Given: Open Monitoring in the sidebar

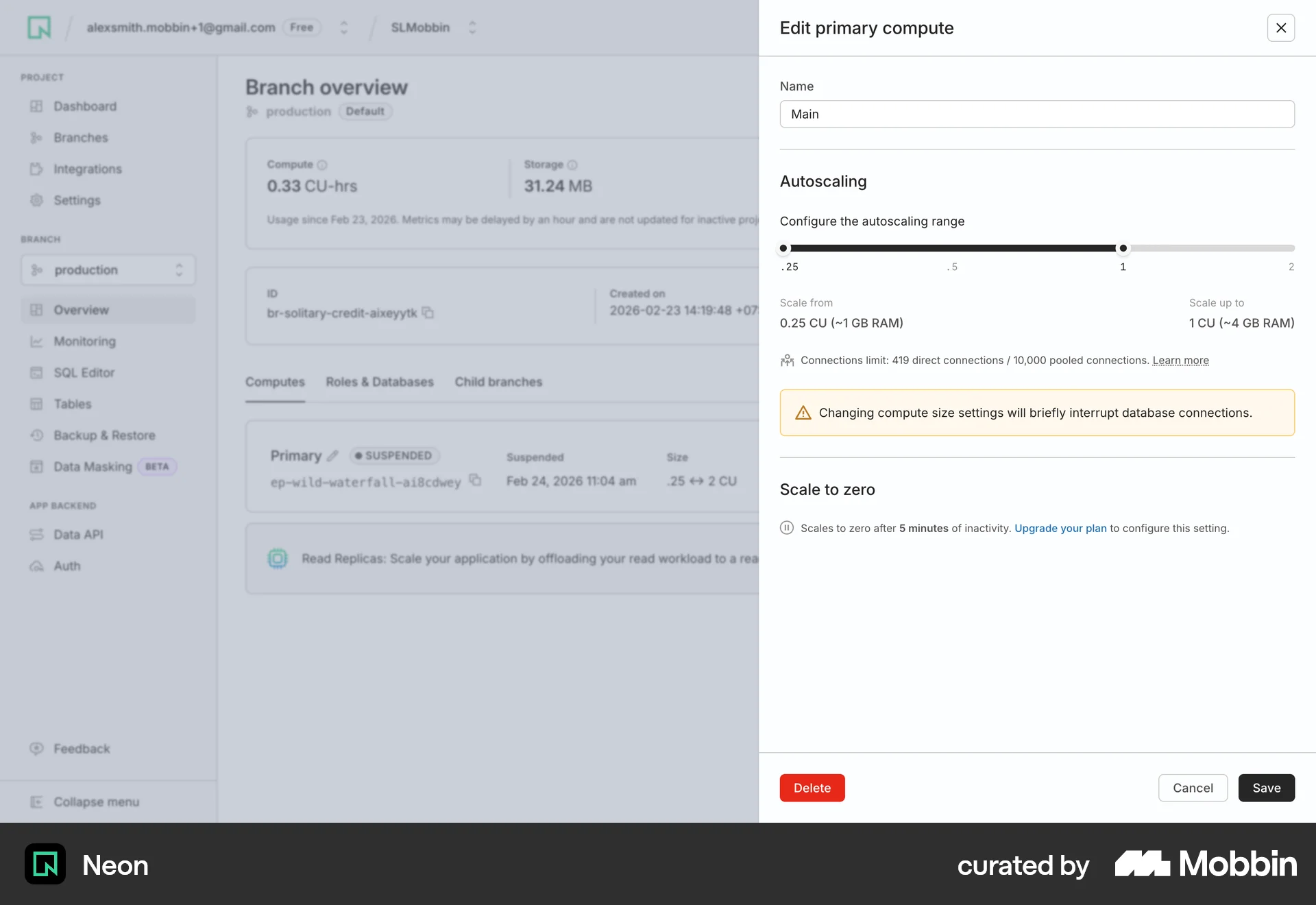Looking at the screenshot, I should point(85,341).
